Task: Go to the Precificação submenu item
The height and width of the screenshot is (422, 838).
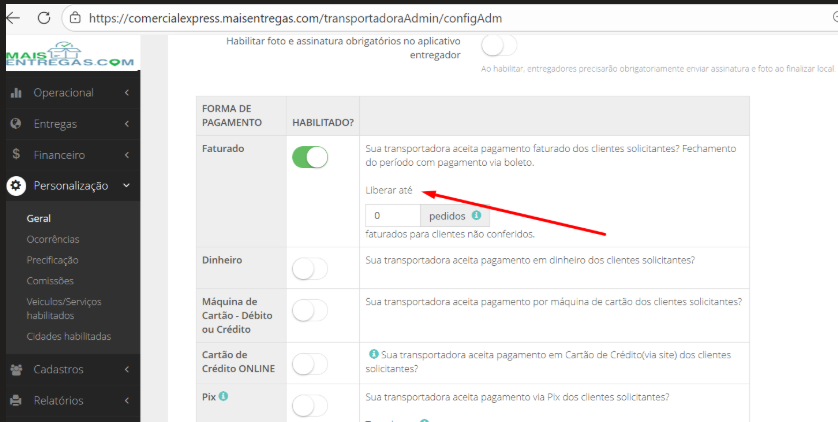Action: pos(52,260)
